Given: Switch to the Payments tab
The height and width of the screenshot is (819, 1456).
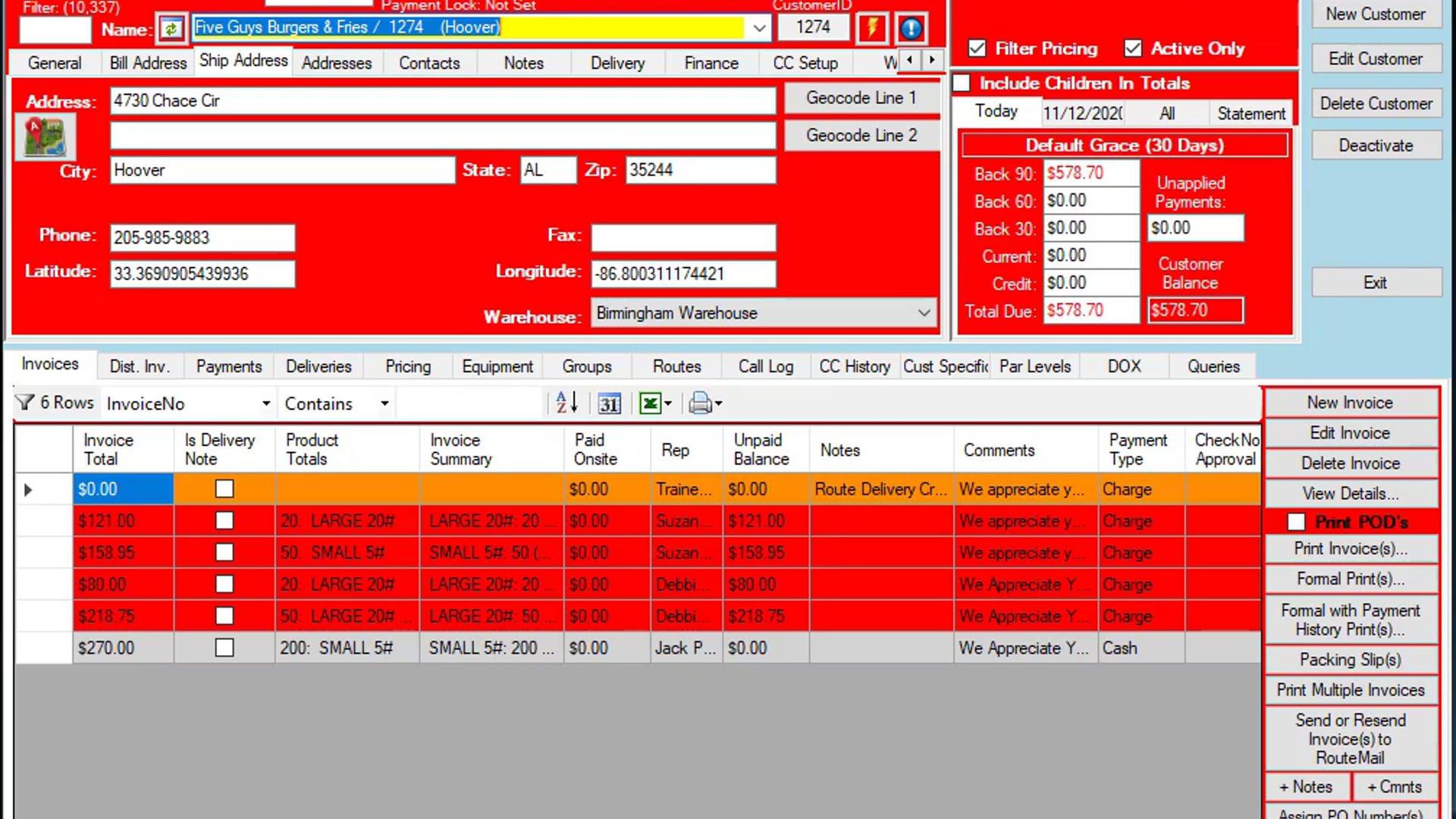Looking at the screenshot, I should [x=228, y=366].
